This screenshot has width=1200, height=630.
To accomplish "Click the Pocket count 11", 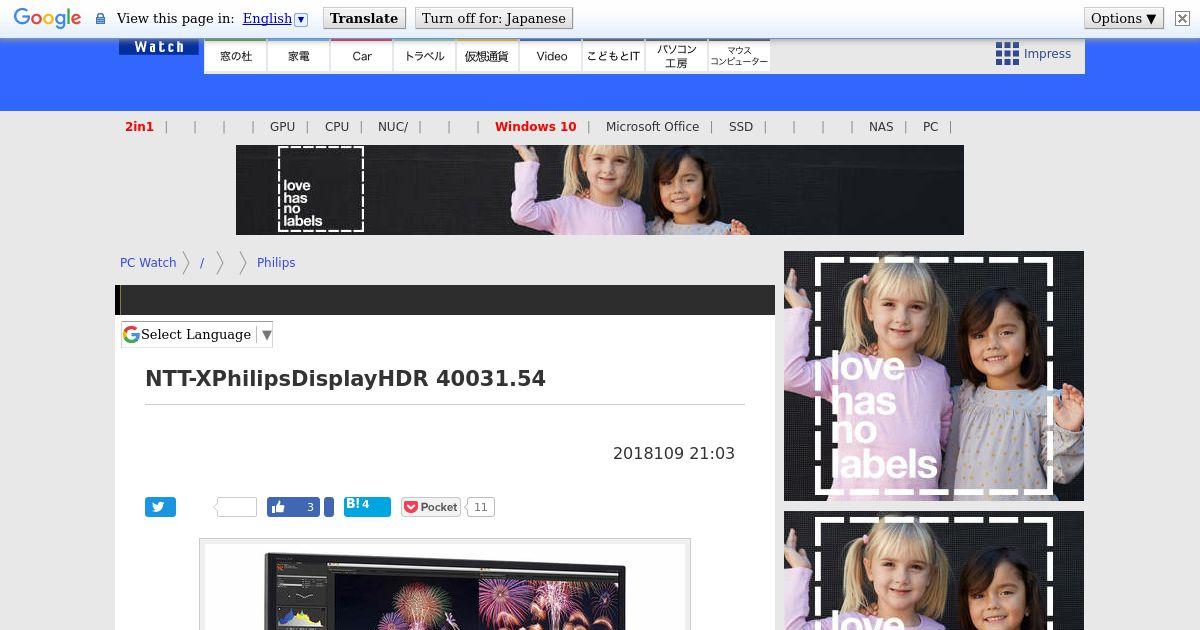I will (x=480, y=507).
